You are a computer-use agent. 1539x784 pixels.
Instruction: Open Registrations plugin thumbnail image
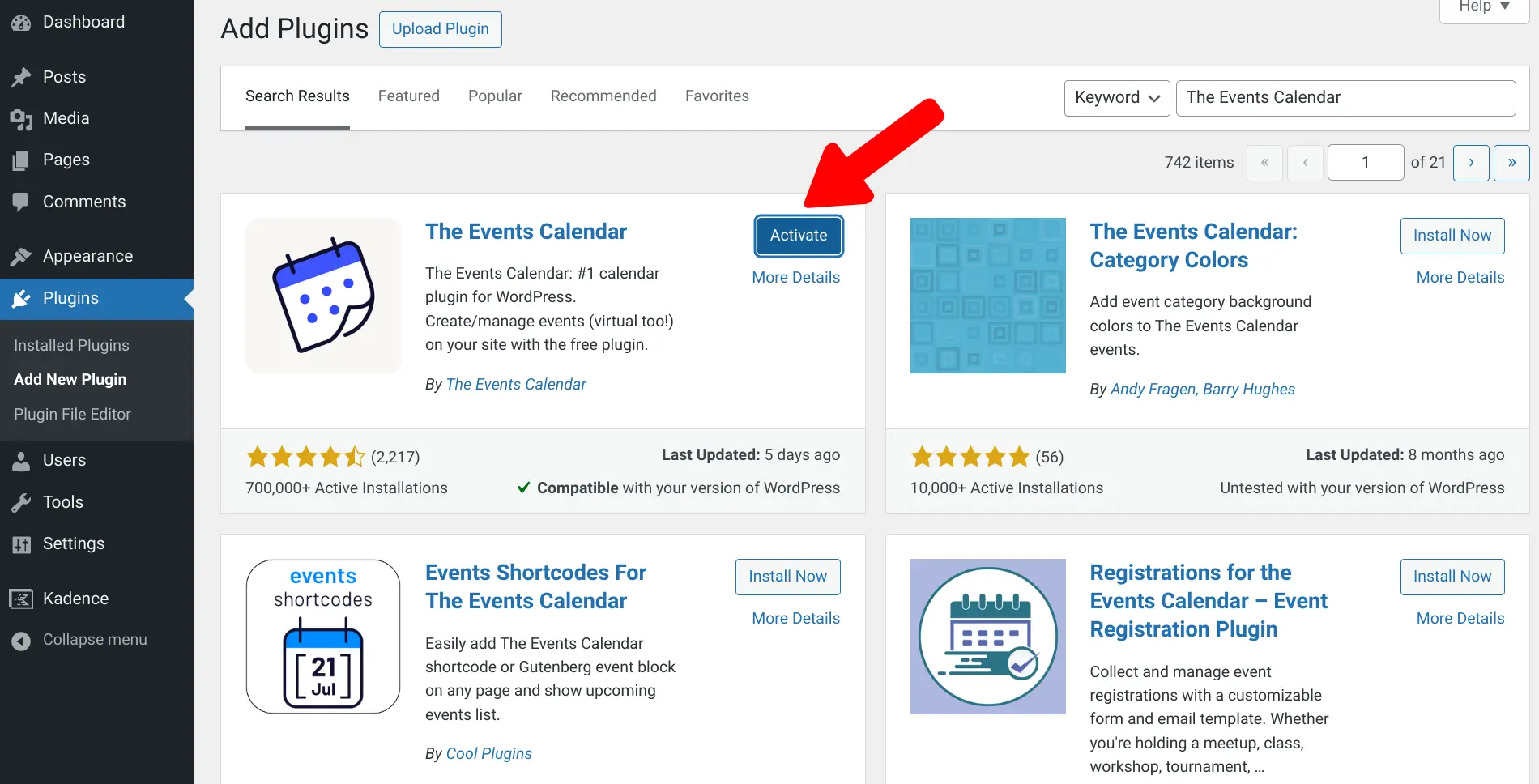(x=988, y=637)
